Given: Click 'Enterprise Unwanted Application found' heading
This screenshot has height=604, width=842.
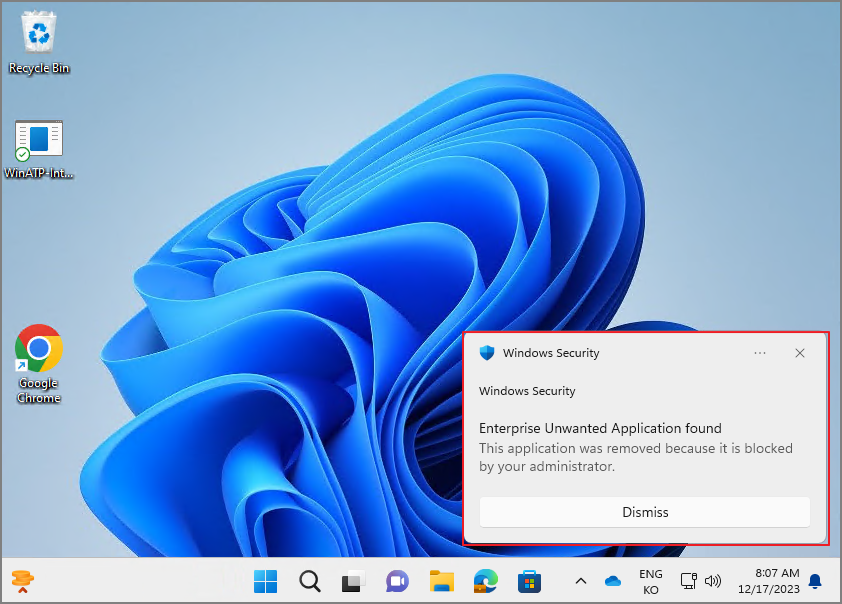Looking at the screenshot, I should point(600,428).
